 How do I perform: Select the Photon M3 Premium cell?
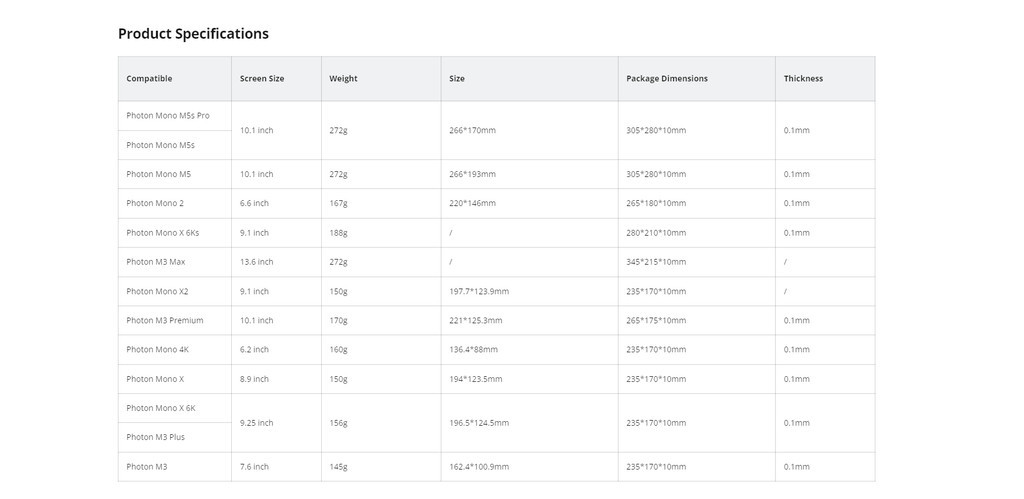click(x=174, y=320)
